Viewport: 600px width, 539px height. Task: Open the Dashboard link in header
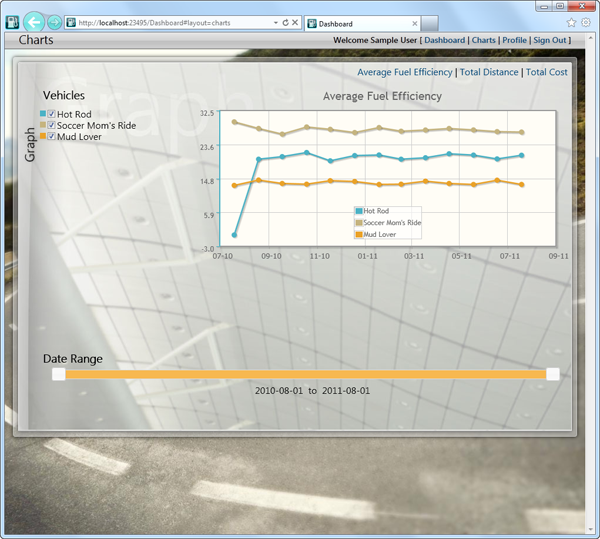pos(445,40)
